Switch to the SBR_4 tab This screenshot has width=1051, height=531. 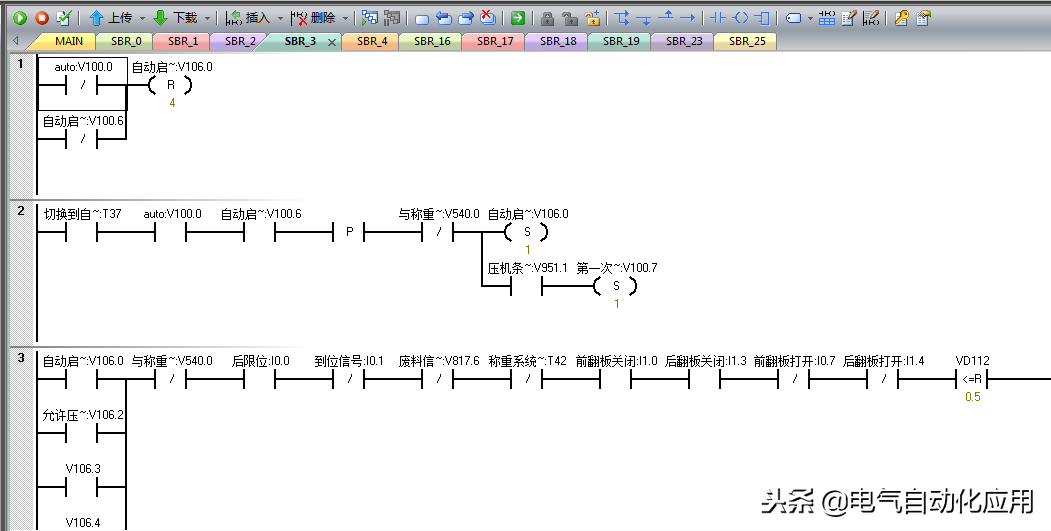(372, 42)
